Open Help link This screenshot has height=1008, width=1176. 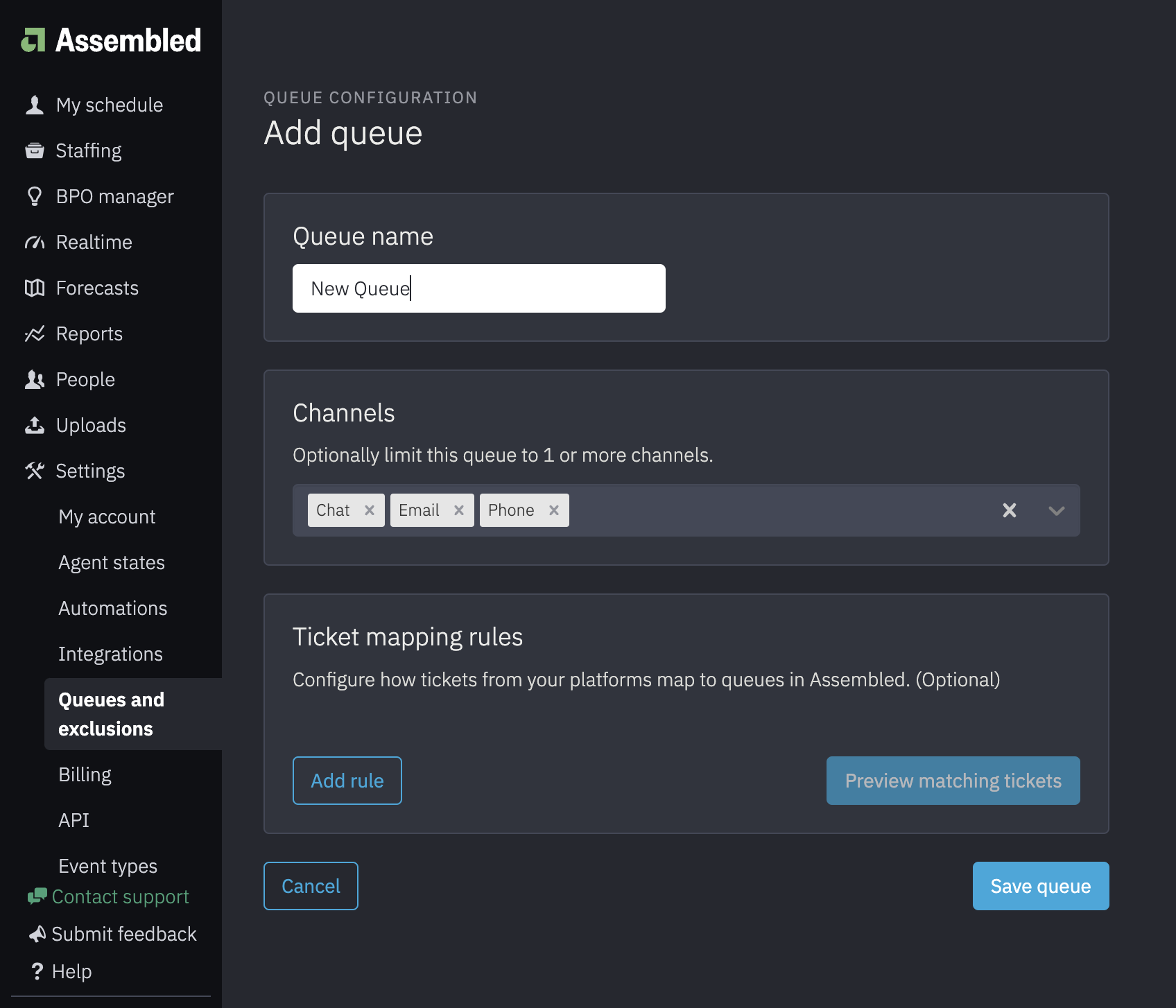72,971
